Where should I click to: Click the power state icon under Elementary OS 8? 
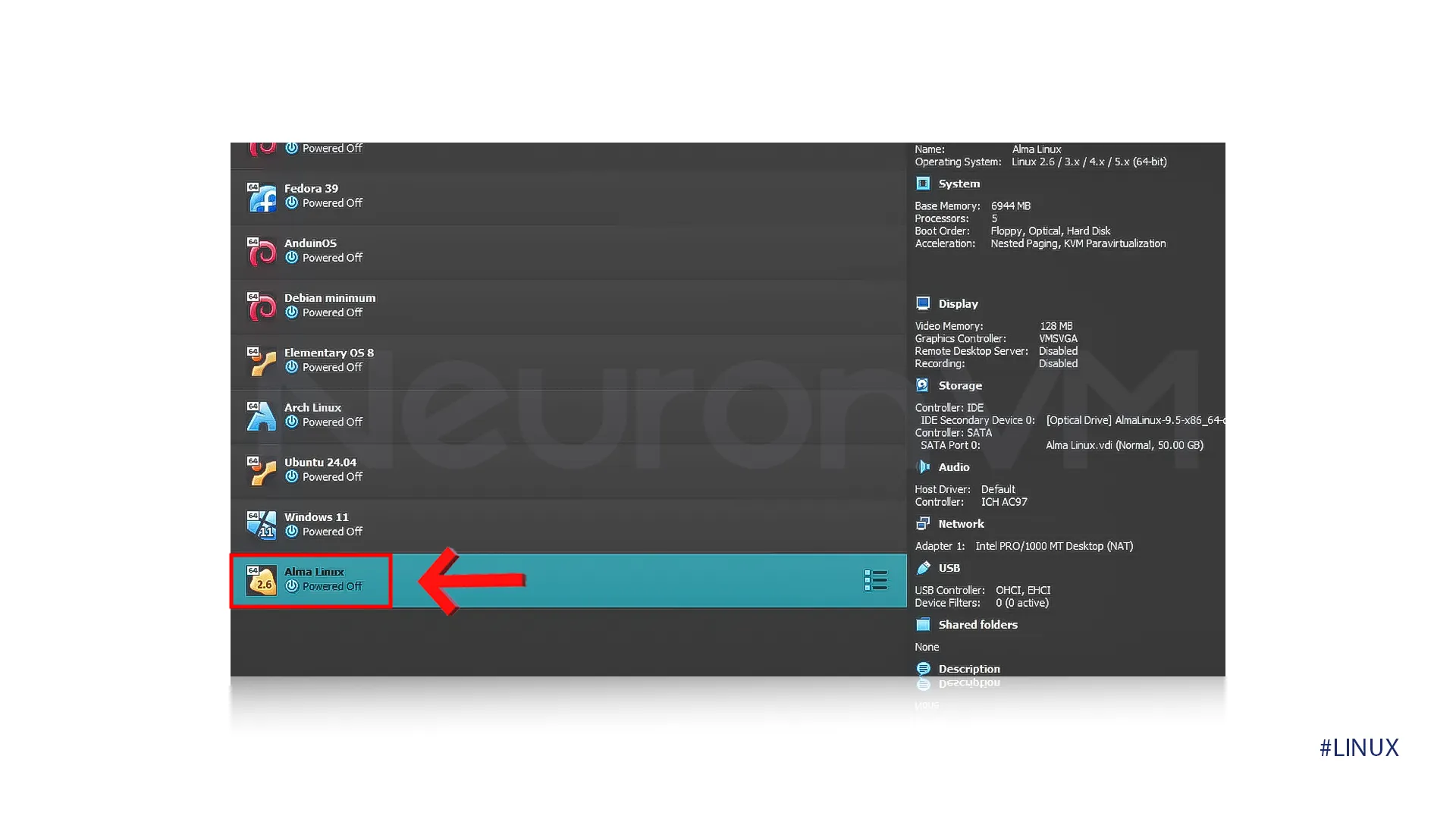pyautogui.click(x=291, y=367)
